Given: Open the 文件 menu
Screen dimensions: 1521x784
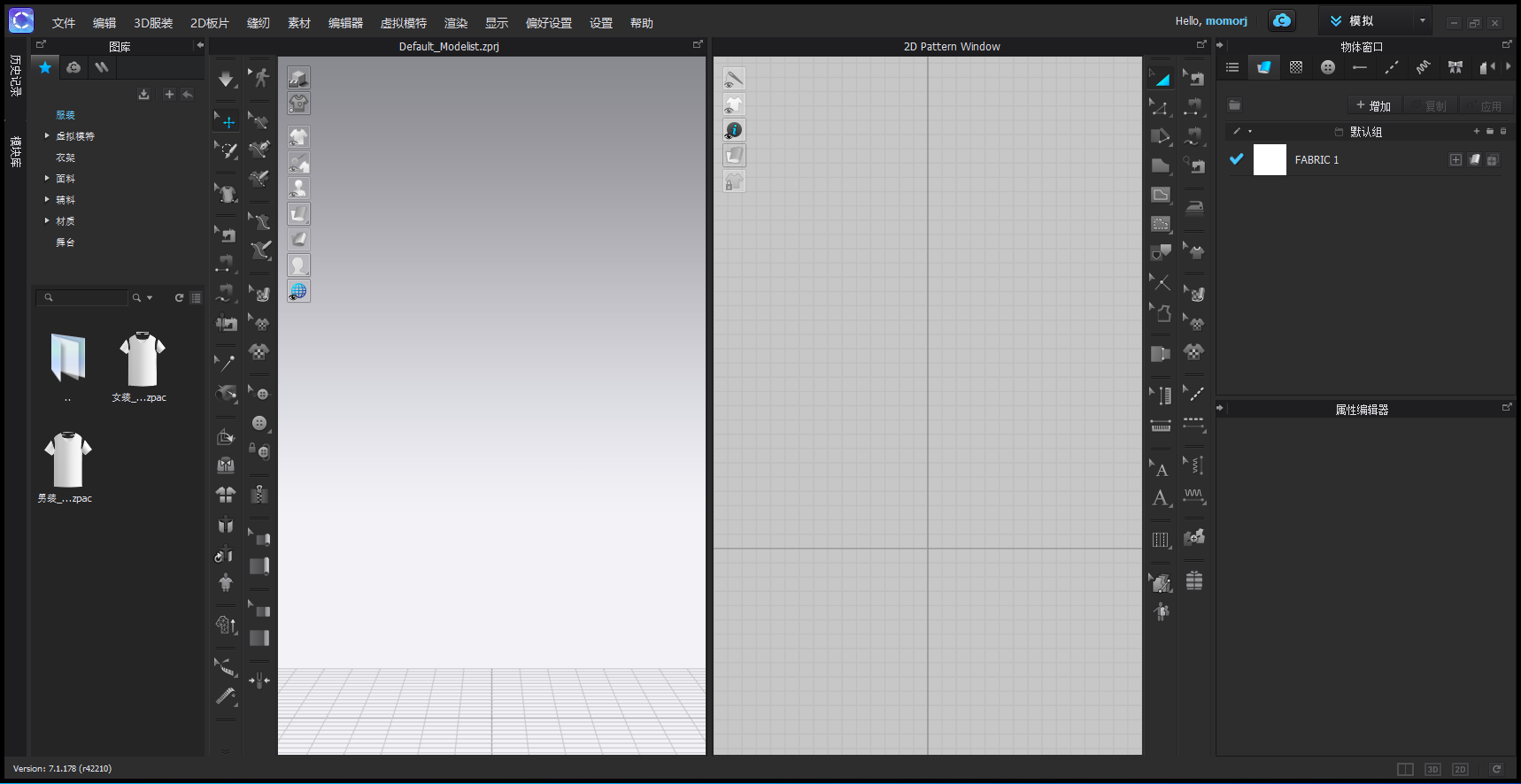Looking at the screenshot, I should pos(63,23).
